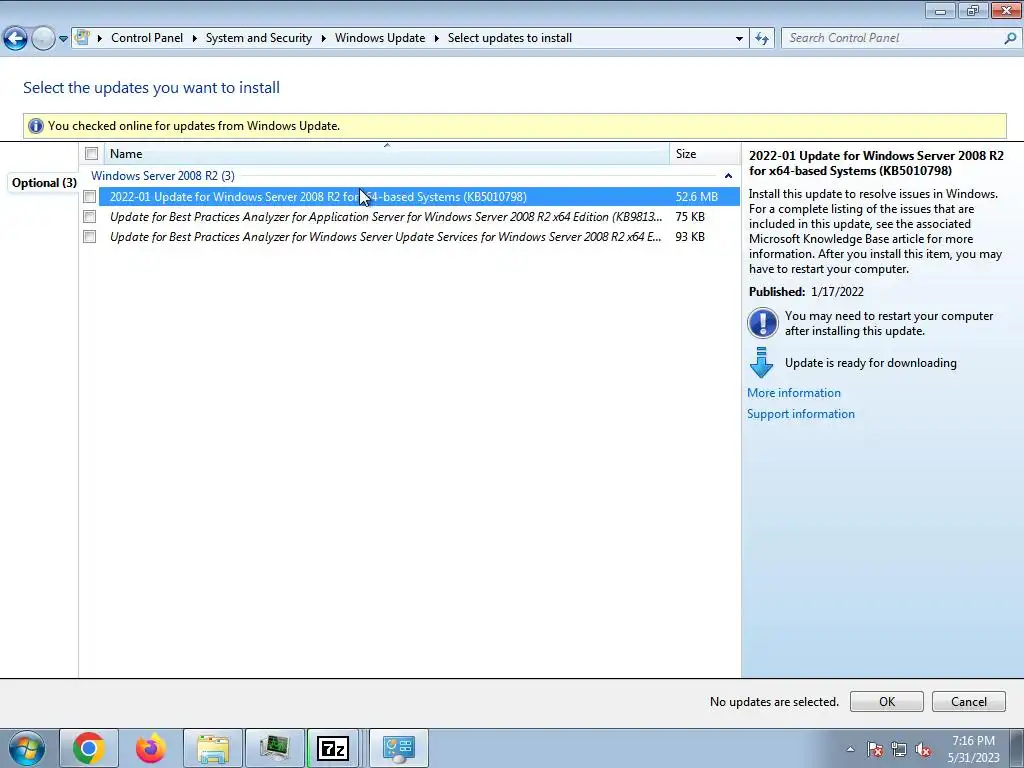The width and height of the screenshot is (1024, 768).
Task: Toggle the select-all checkbox in header
Action: click(x=91, y=153)
